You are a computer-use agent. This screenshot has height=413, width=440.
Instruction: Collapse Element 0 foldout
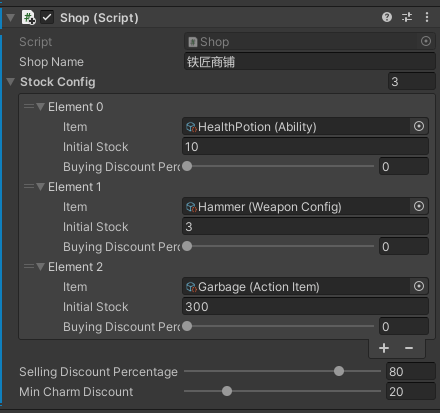40,107
